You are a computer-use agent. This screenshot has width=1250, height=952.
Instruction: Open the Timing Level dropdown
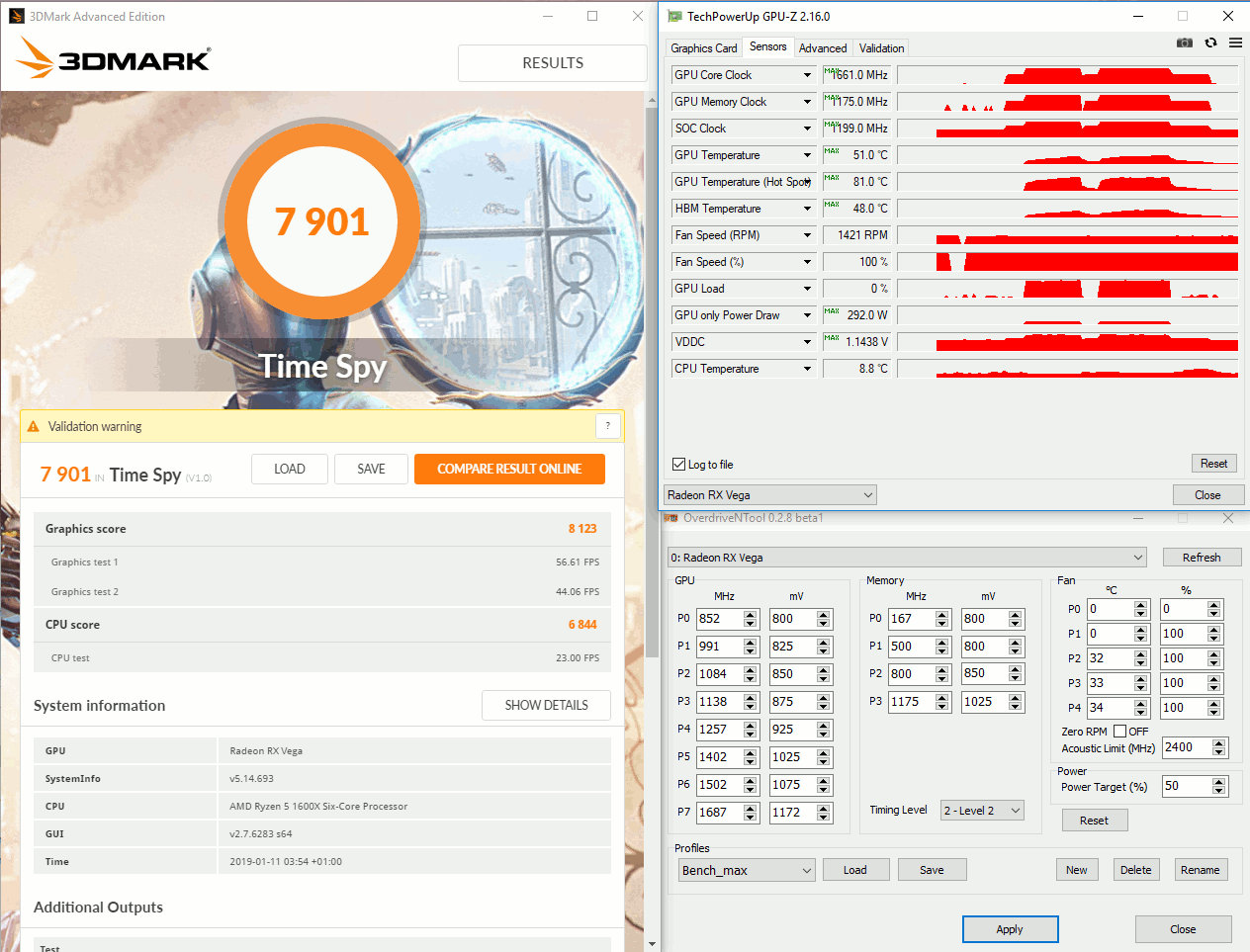983,811
